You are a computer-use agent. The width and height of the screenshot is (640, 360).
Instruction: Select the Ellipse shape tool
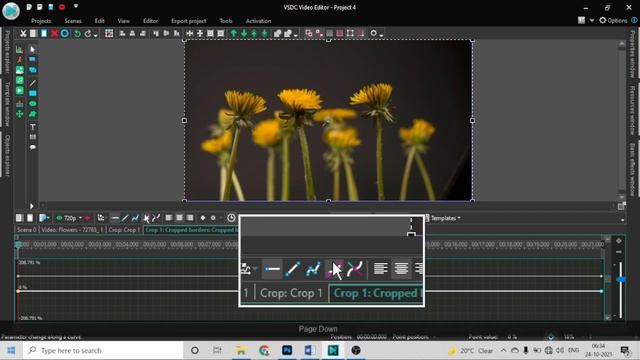[x=33, y=104]
